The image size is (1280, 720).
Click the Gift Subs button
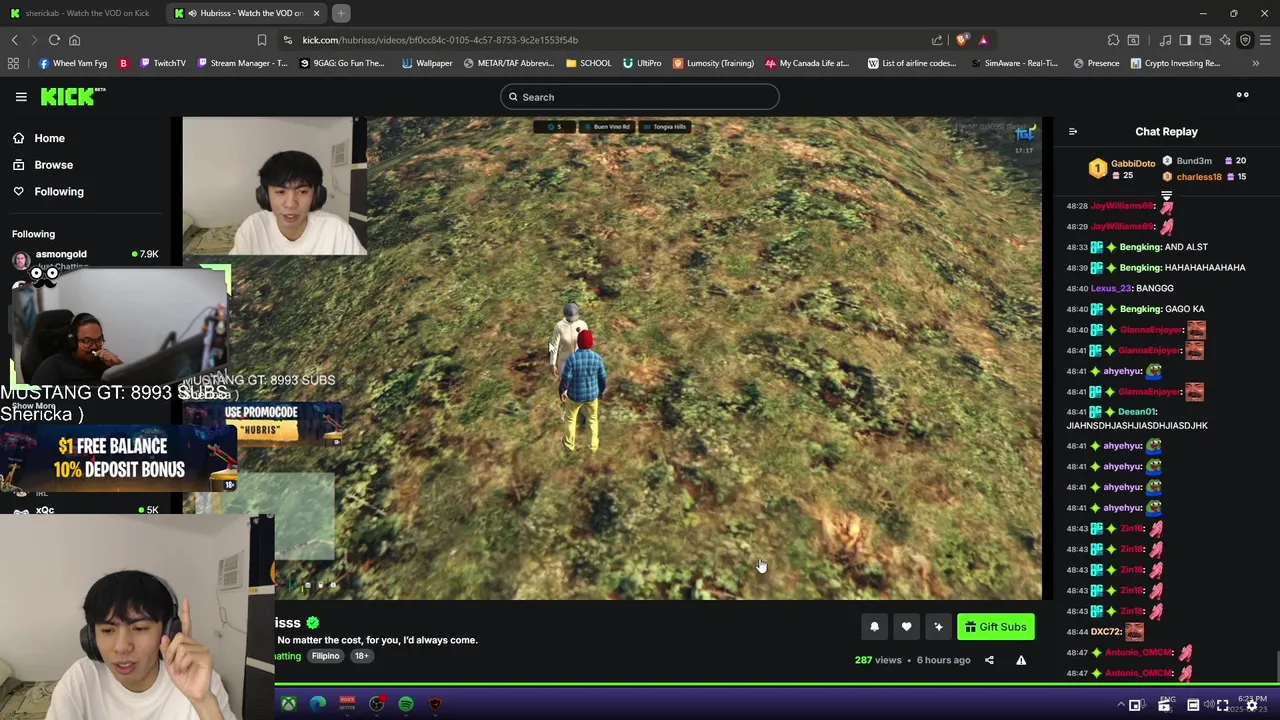(996, 627)
